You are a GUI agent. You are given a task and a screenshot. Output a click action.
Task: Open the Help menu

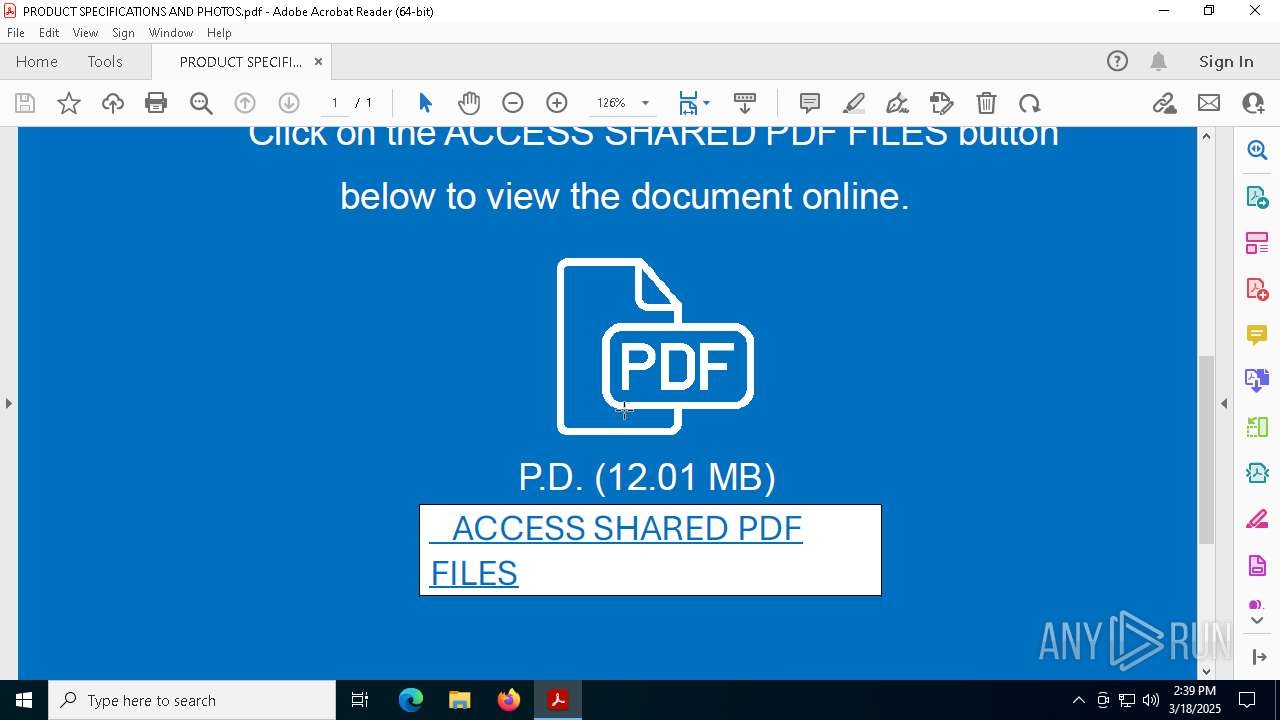219,32
